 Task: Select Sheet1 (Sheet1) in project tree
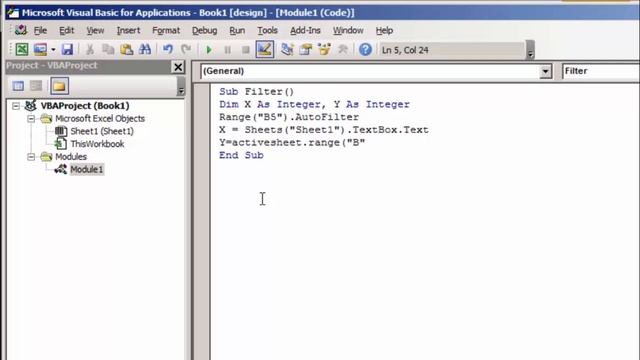coord(102,131)
